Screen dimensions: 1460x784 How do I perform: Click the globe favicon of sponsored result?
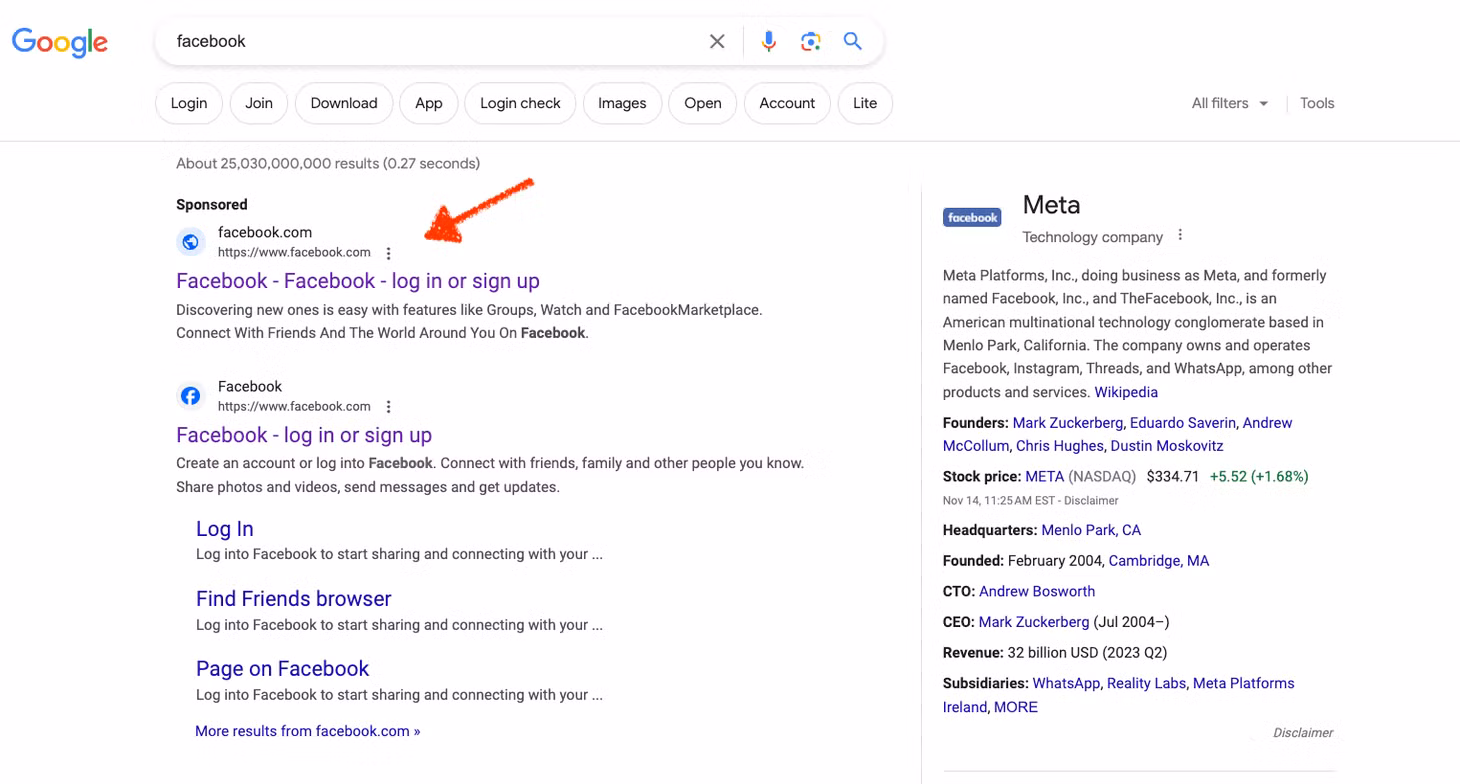[x=190, y=242]
